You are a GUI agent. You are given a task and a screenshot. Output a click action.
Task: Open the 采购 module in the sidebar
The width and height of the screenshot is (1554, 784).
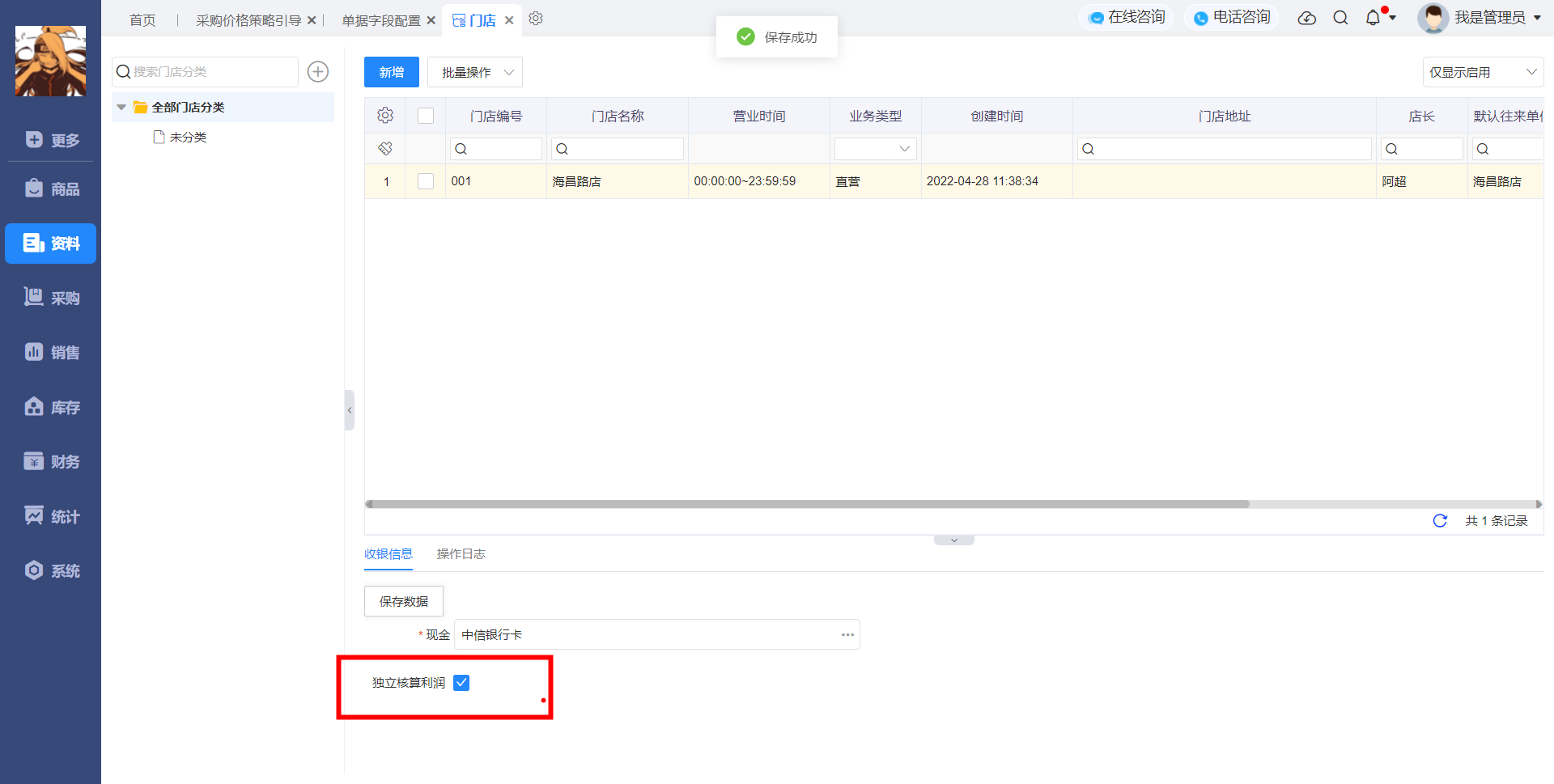pyautogui.click(x=51, y=298)
